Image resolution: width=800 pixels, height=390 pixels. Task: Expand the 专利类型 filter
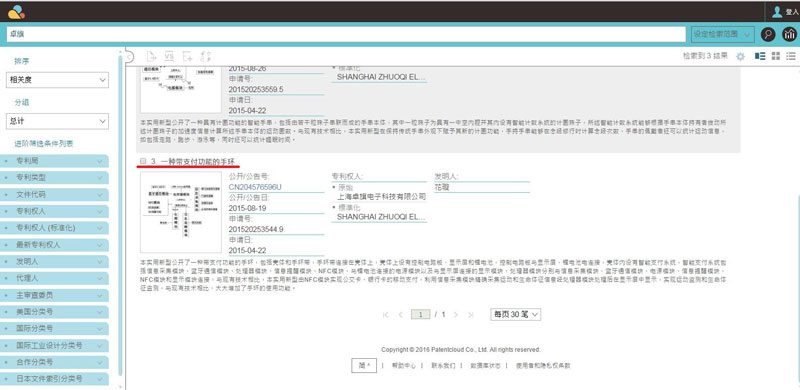tap(55, 178)
